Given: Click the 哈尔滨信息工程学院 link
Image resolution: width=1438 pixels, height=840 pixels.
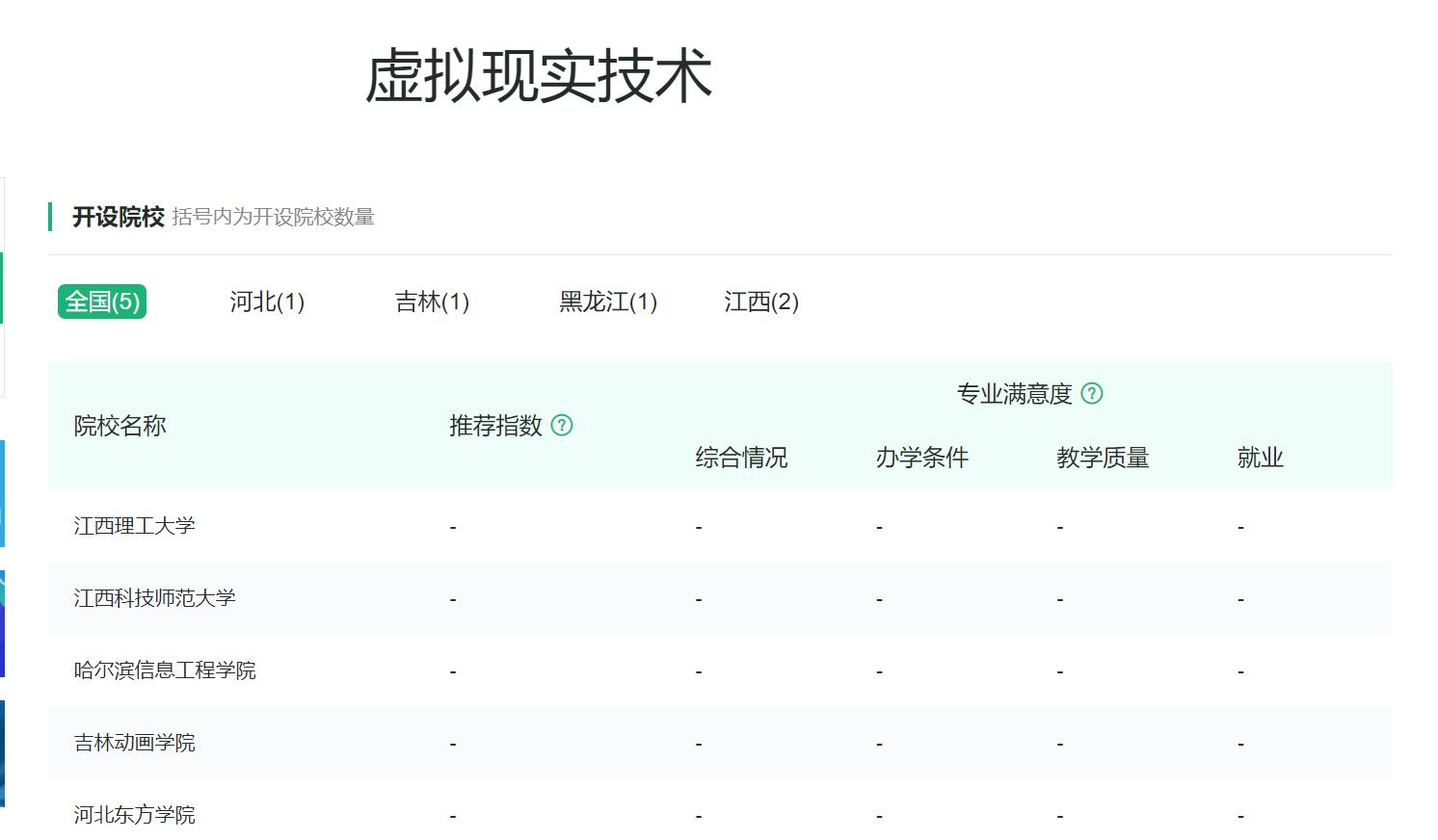Looking at the screenshot, I should point(166,670).
